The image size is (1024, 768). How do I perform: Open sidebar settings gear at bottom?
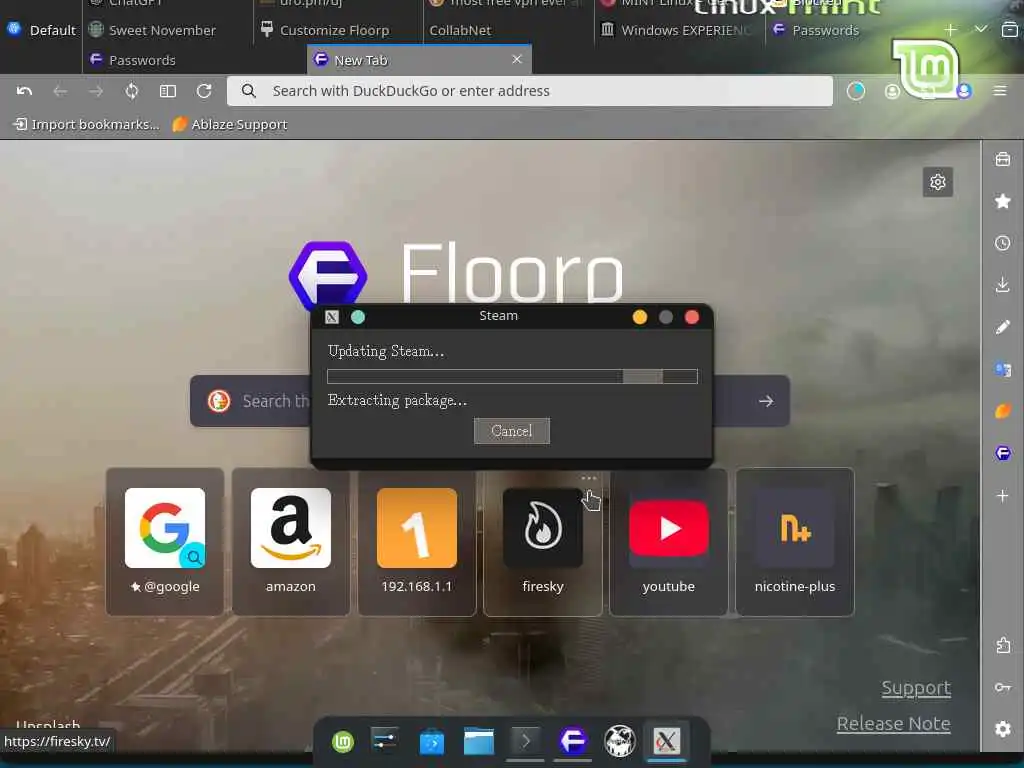1002,729
